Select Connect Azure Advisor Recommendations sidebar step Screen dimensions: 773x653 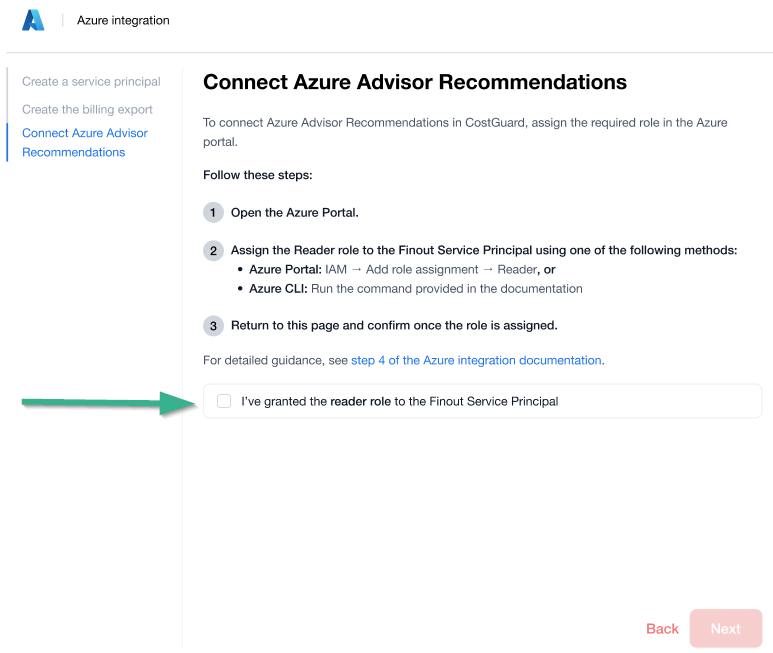coord(85,142)
